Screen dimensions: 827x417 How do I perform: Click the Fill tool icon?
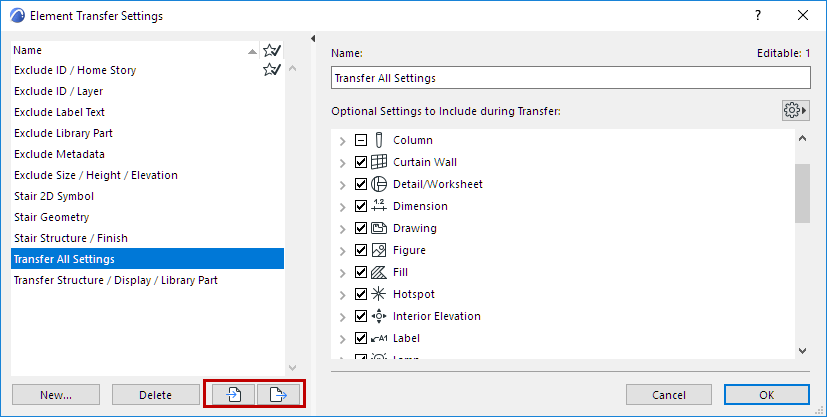pos(379,272)
